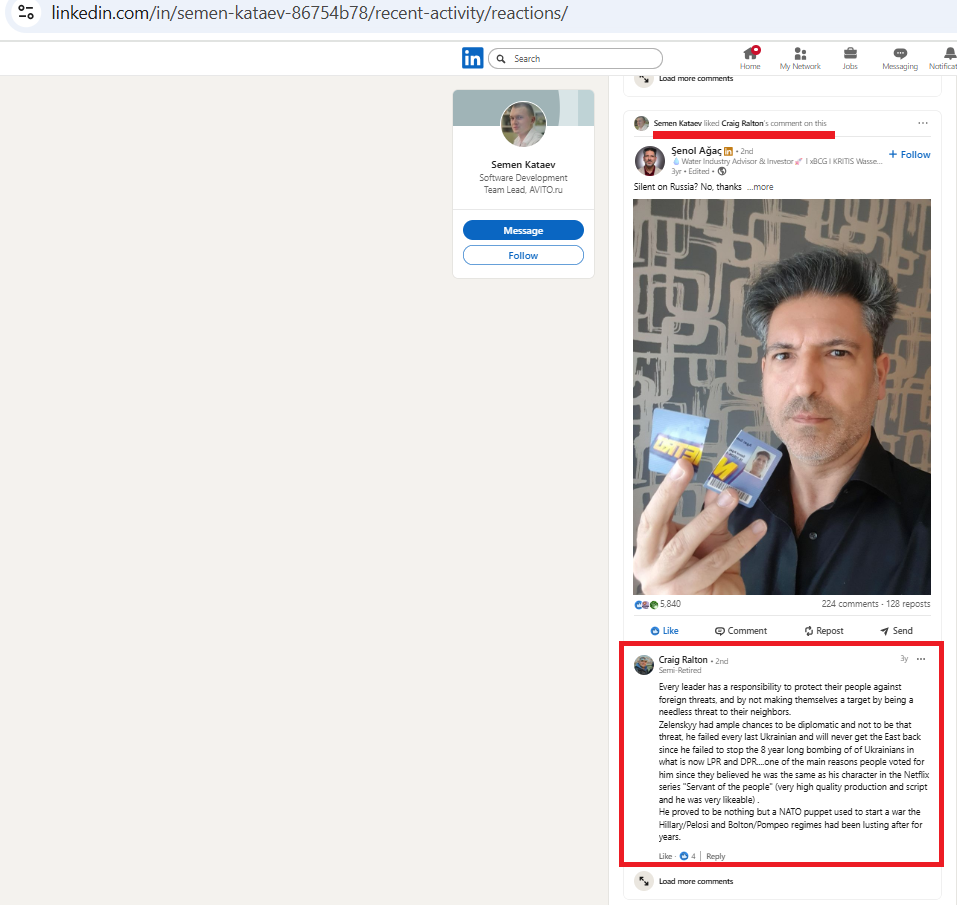The height and width of the screenshot is (905, 957).
Task: Expand post text with the ...more link
Action: click(760, 187)
